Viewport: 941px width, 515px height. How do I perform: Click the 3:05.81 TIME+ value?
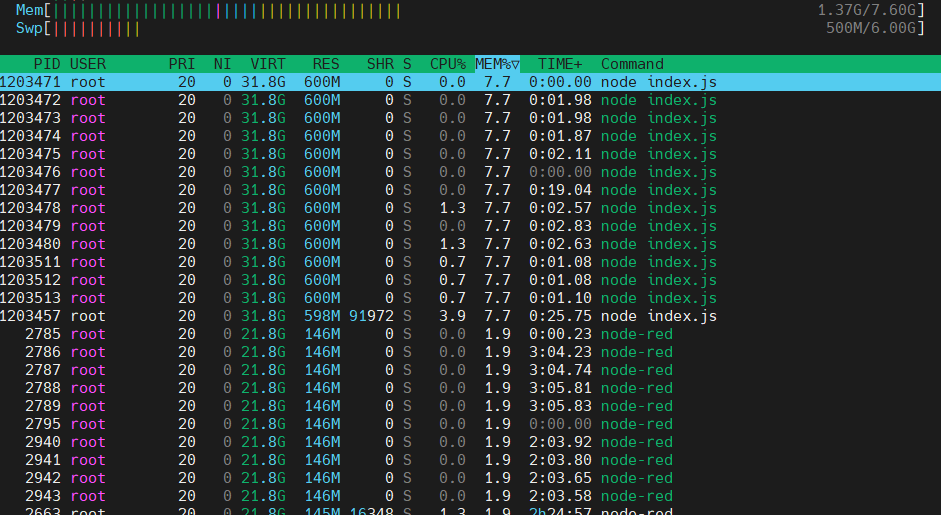pyautogui.click(x=560, y=388)
